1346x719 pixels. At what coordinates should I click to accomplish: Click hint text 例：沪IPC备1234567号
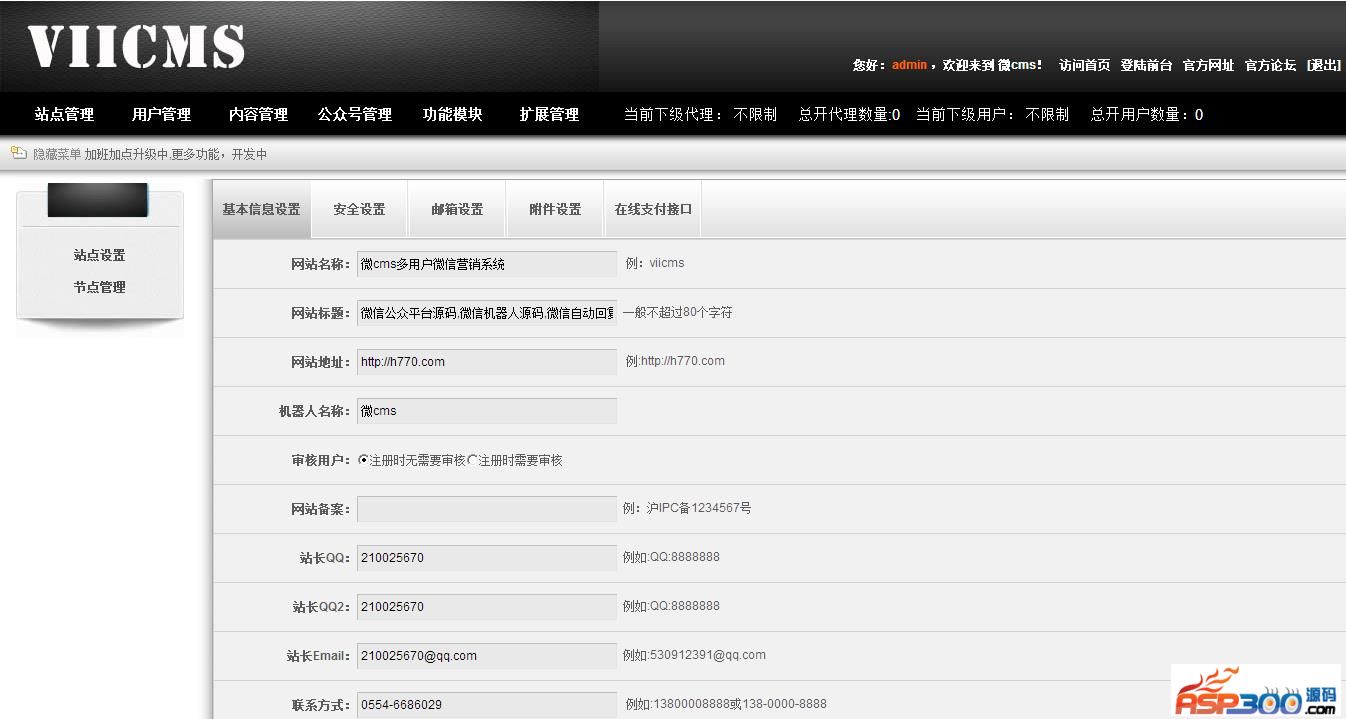click(x=687, y=508)
